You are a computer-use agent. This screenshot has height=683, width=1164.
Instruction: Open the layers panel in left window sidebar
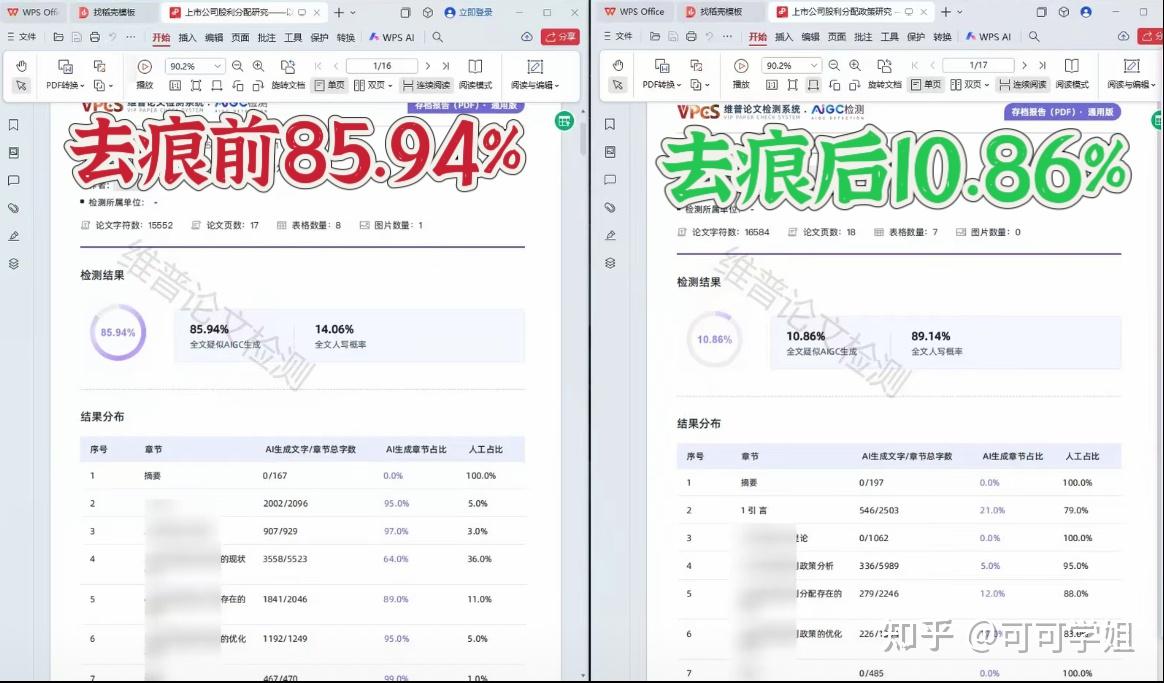(x=13, y=264)
